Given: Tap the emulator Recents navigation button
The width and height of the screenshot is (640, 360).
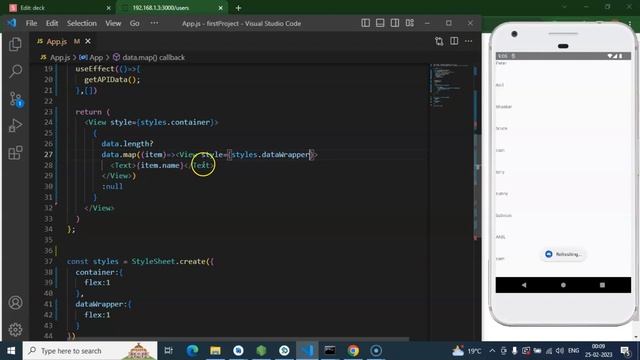Looking at the screenshot, I should (x=602, y=285).
